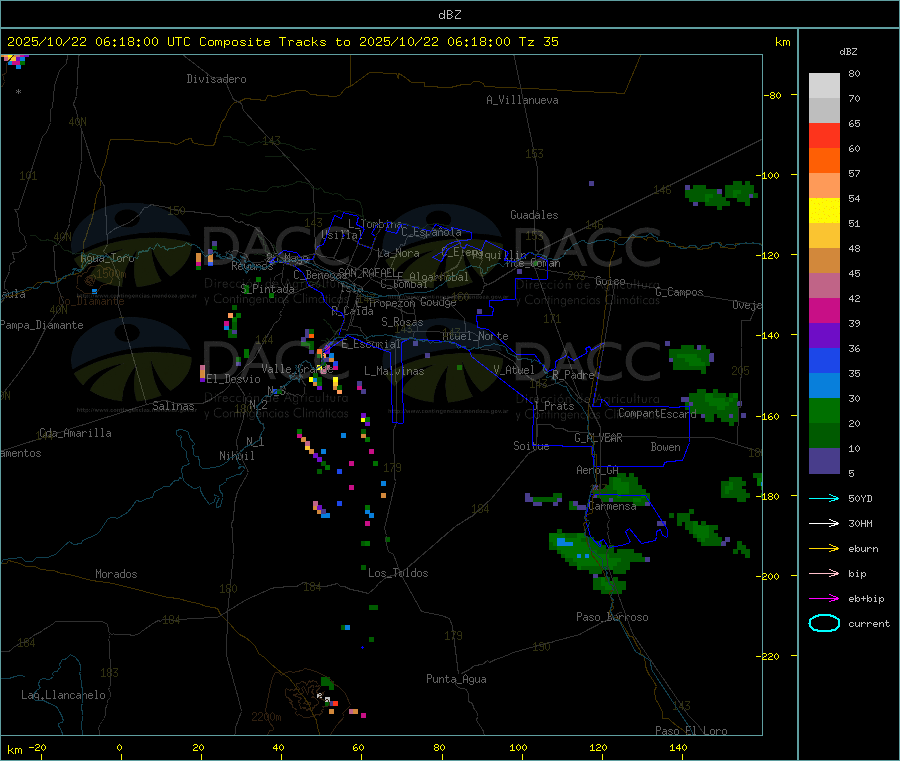The width and height of the screenshot is (900, 761).
Task: Click the Morados map label
Action: tap(117, 574)
